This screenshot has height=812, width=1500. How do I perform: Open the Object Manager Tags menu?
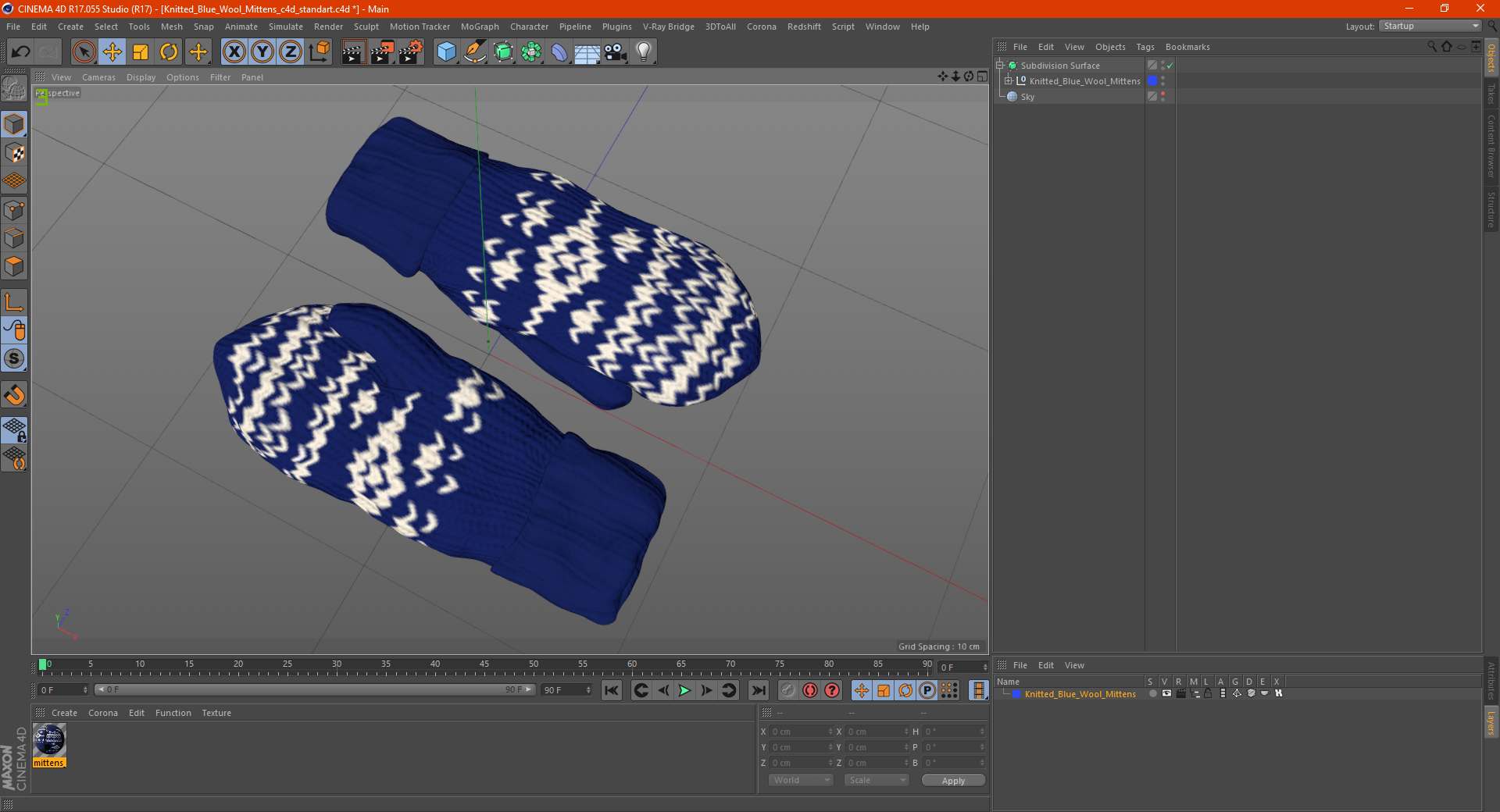click(1145, 47)
